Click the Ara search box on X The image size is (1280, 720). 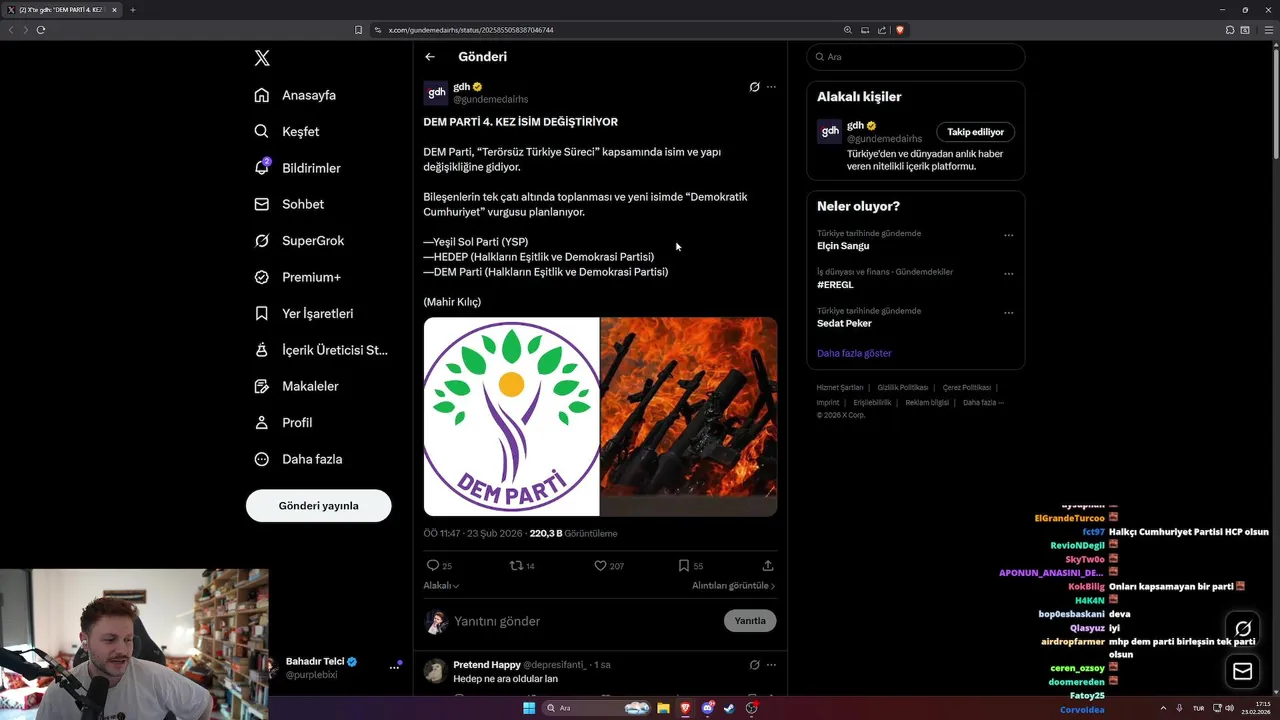pos(916,57)
